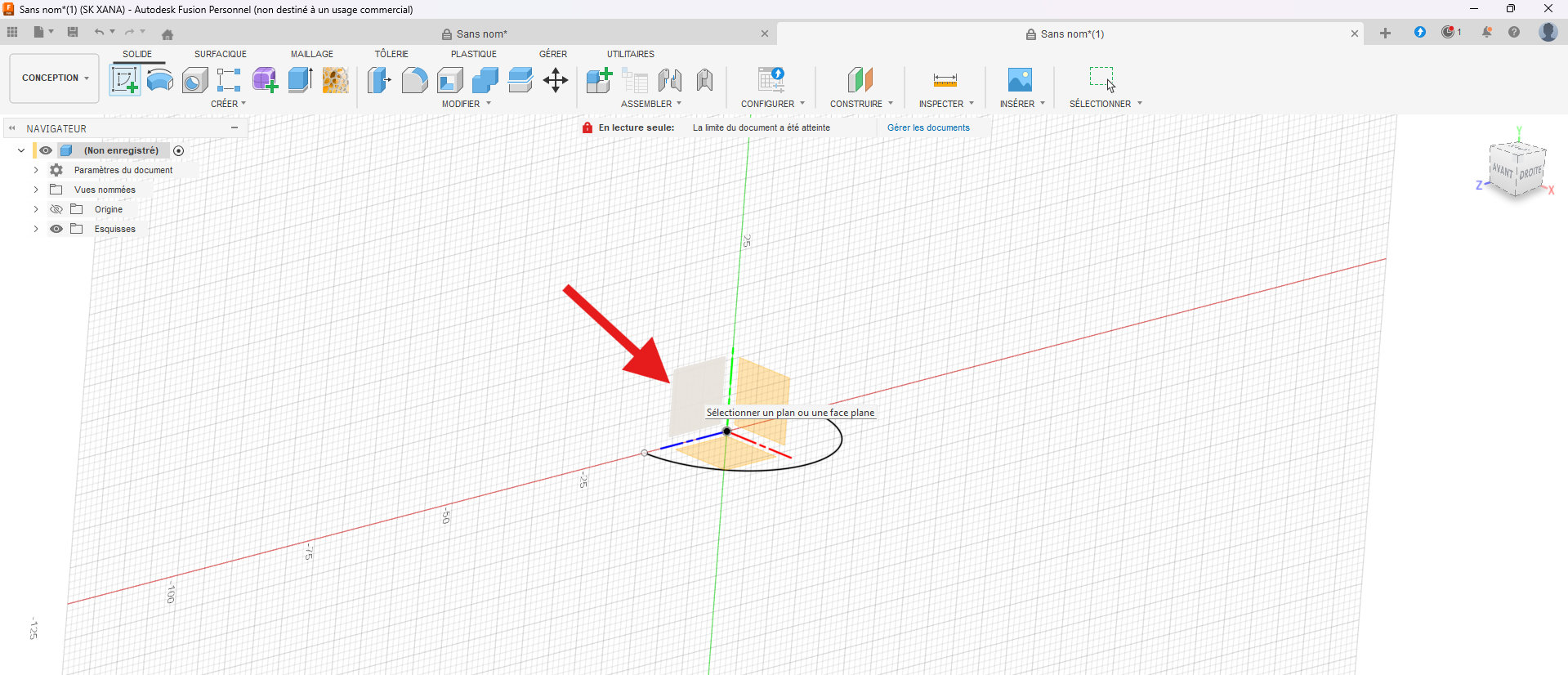Screen dimensions: 1568x675
Task: Click the blue revolve-style icon beside Create Sketch
Action: (x=160, y=80)
